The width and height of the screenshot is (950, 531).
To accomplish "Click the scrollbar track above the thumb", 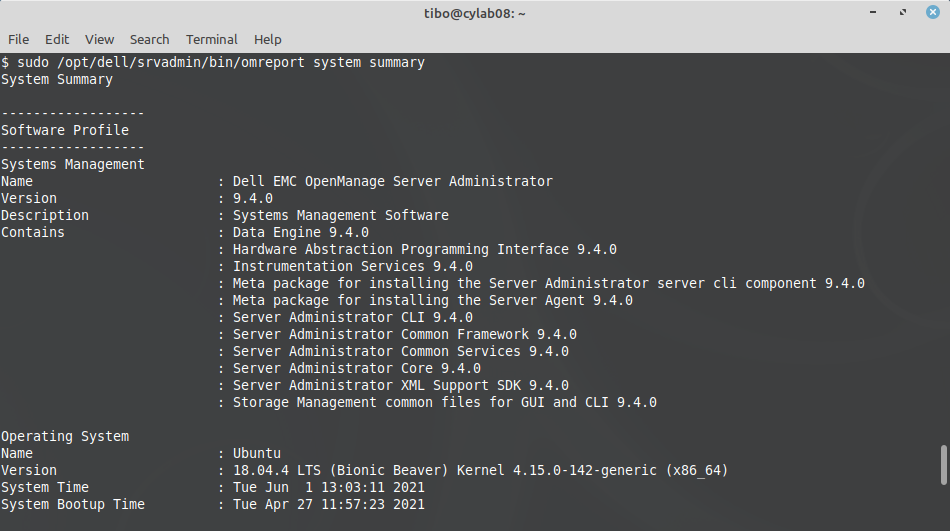I will [x=943, y=250].
